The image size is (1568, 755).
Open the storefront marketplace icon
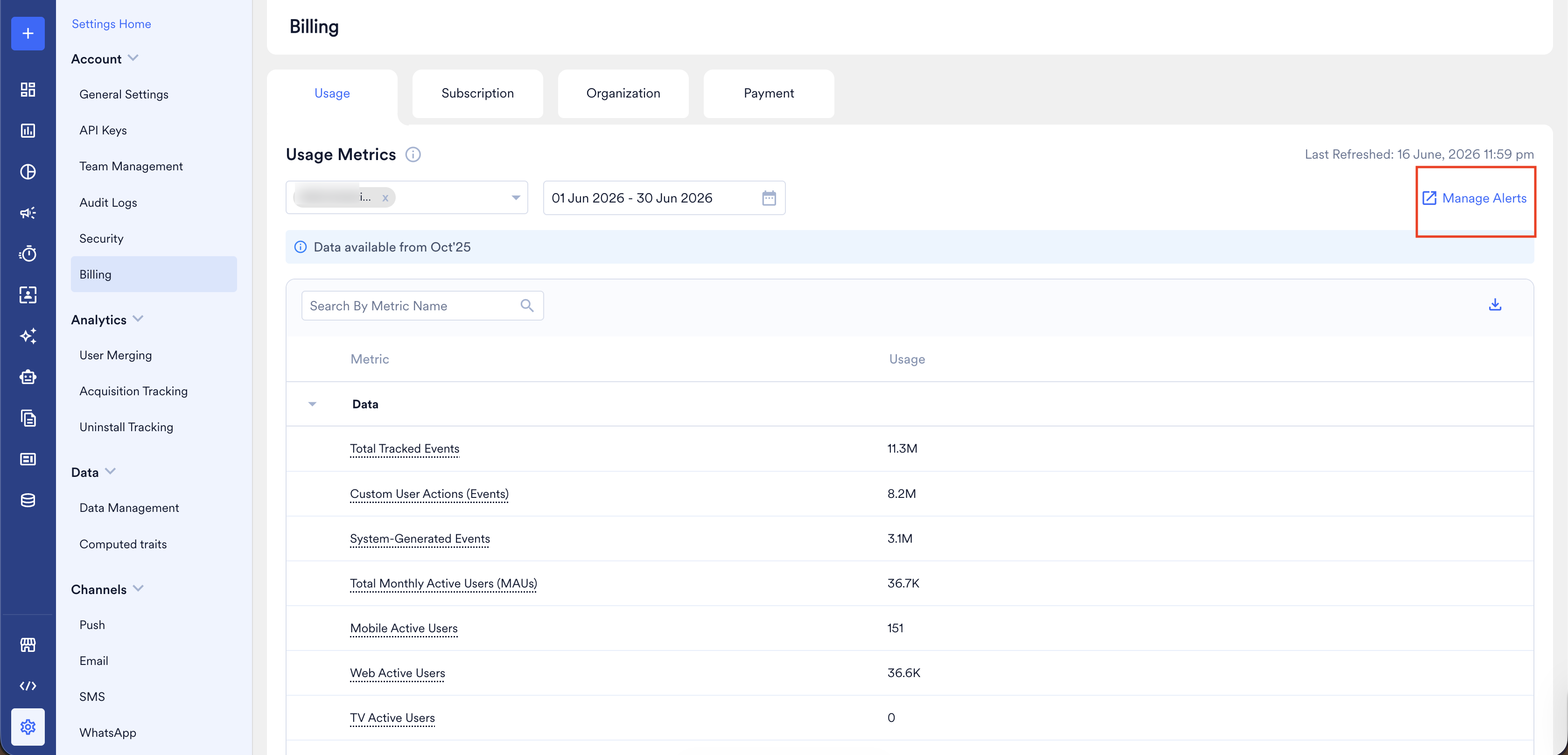click(x=28, y=645)
